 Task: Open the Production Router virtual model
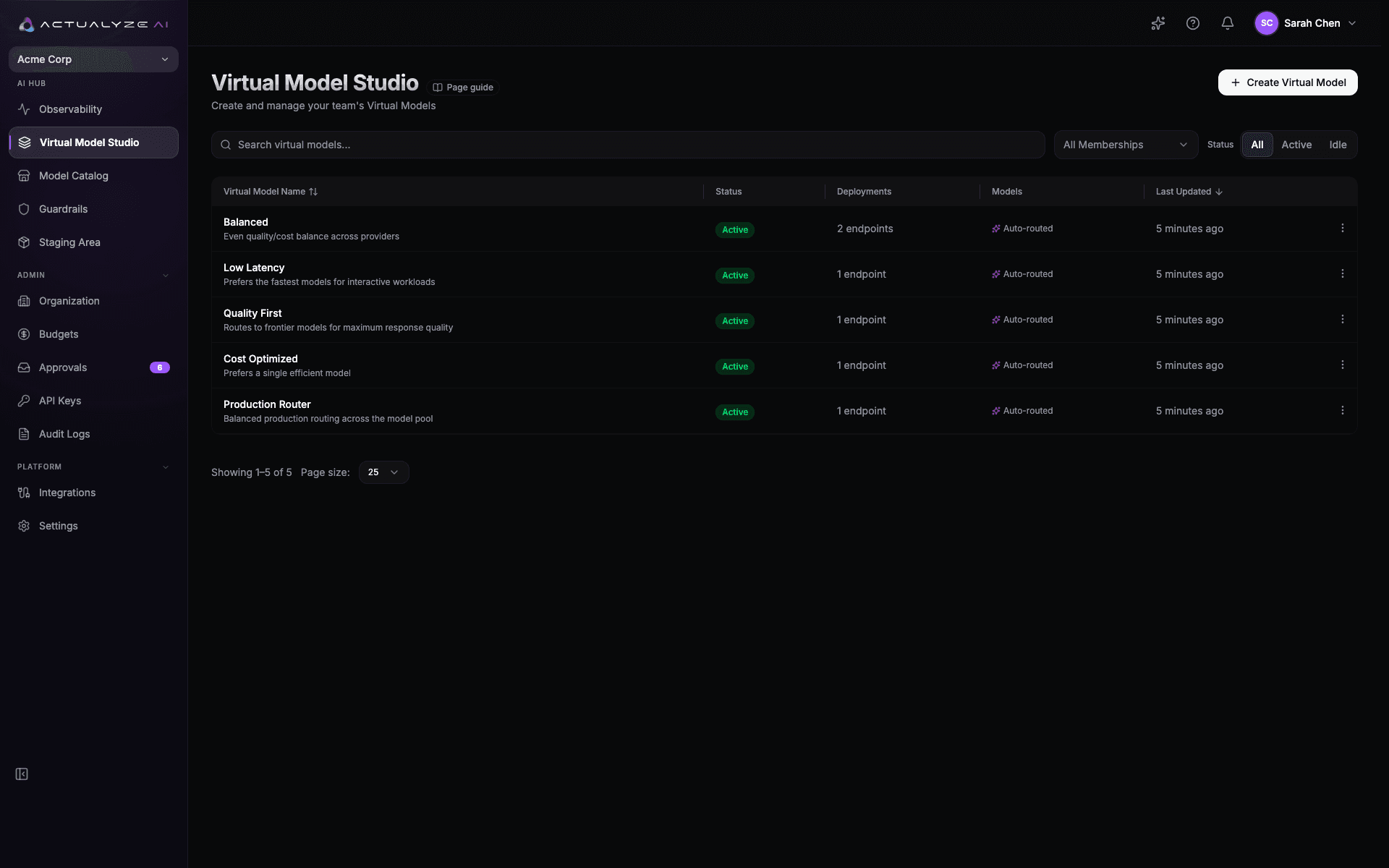click(x=267, y=404)
